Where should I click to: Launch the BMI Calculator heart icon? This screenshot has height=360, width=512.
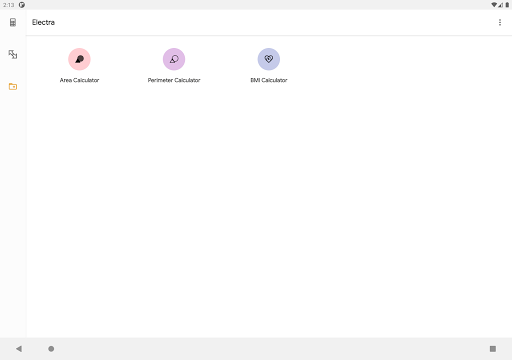269,59
